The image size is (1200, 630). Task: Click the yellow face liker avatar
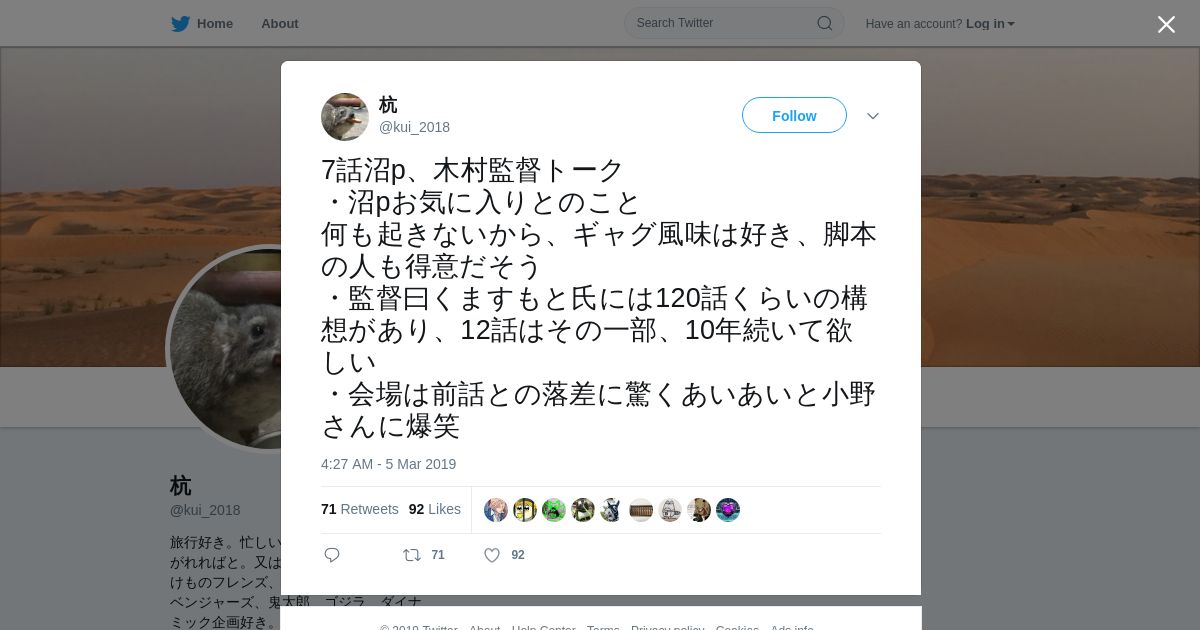tap(525, 510)
